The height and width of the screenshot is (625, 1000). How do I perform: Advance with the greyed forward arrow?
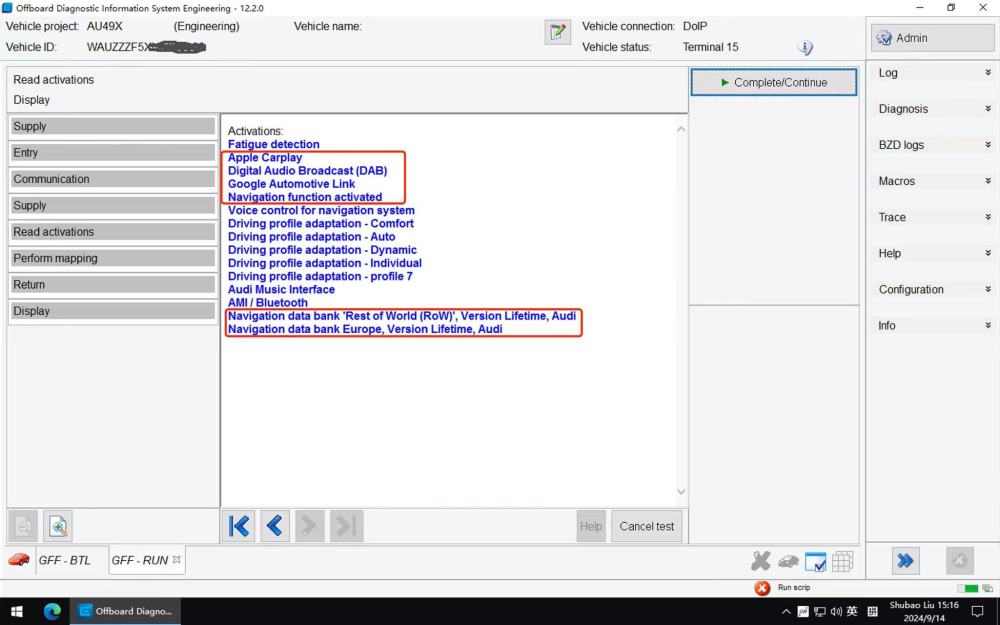click(310, 526)
